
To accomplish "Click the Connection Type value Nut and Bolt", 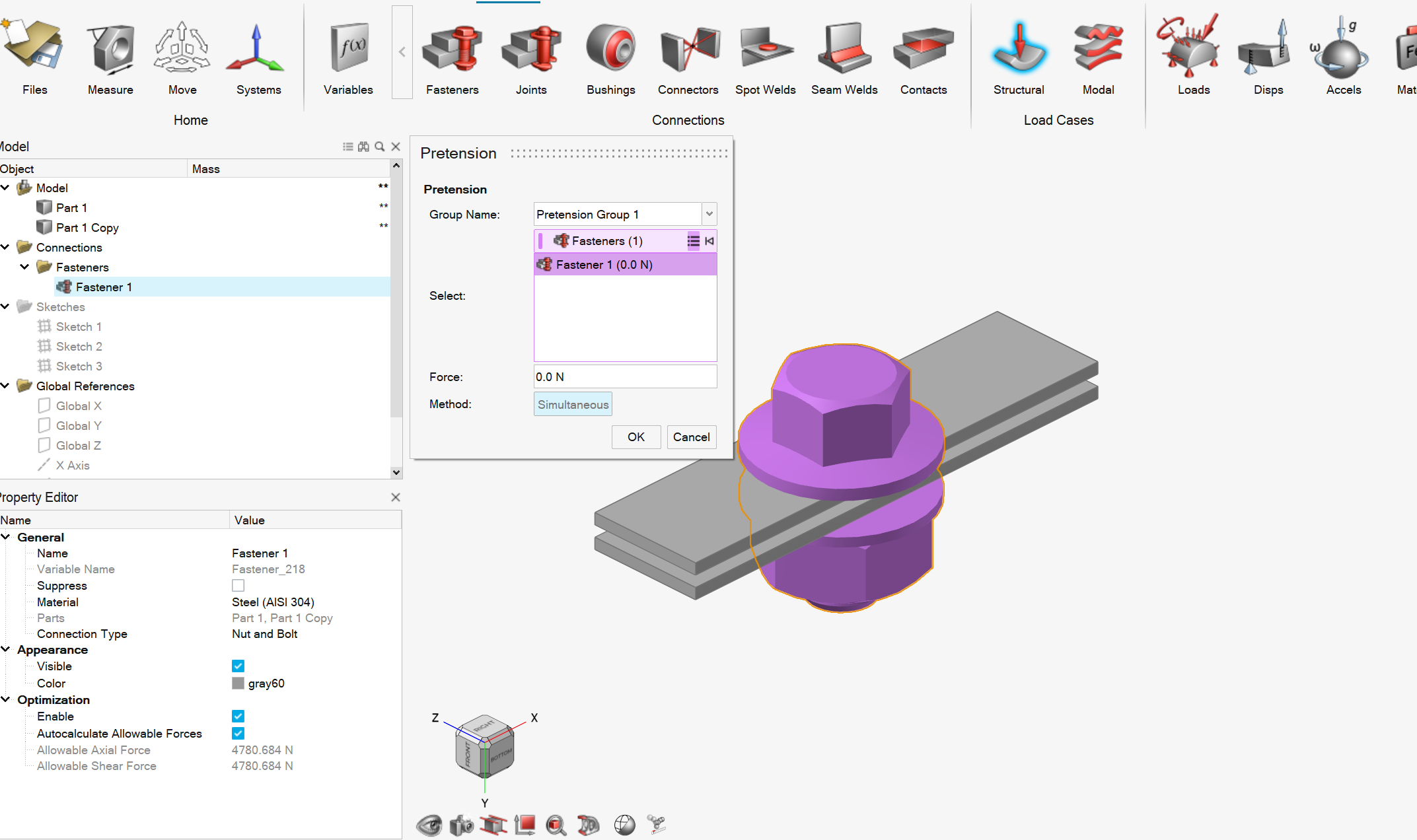I will tap(264, 634).
